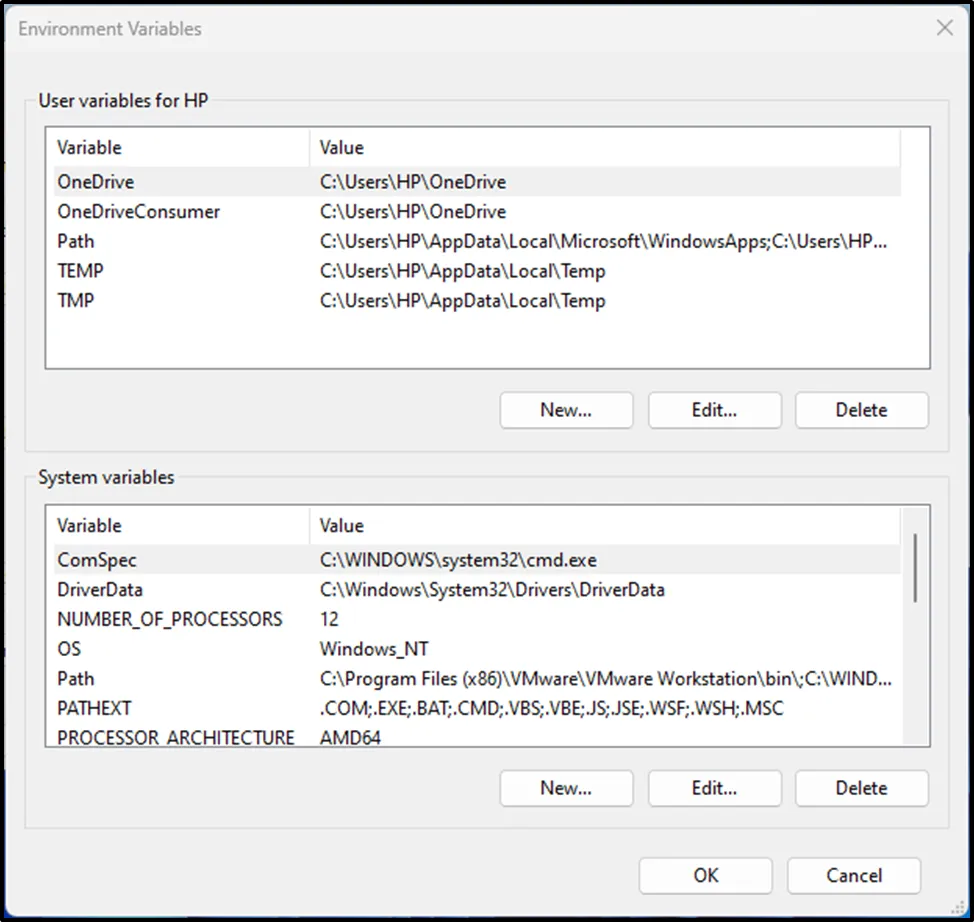
Task: Click New under System variables
Action: (x=566, y=788)
